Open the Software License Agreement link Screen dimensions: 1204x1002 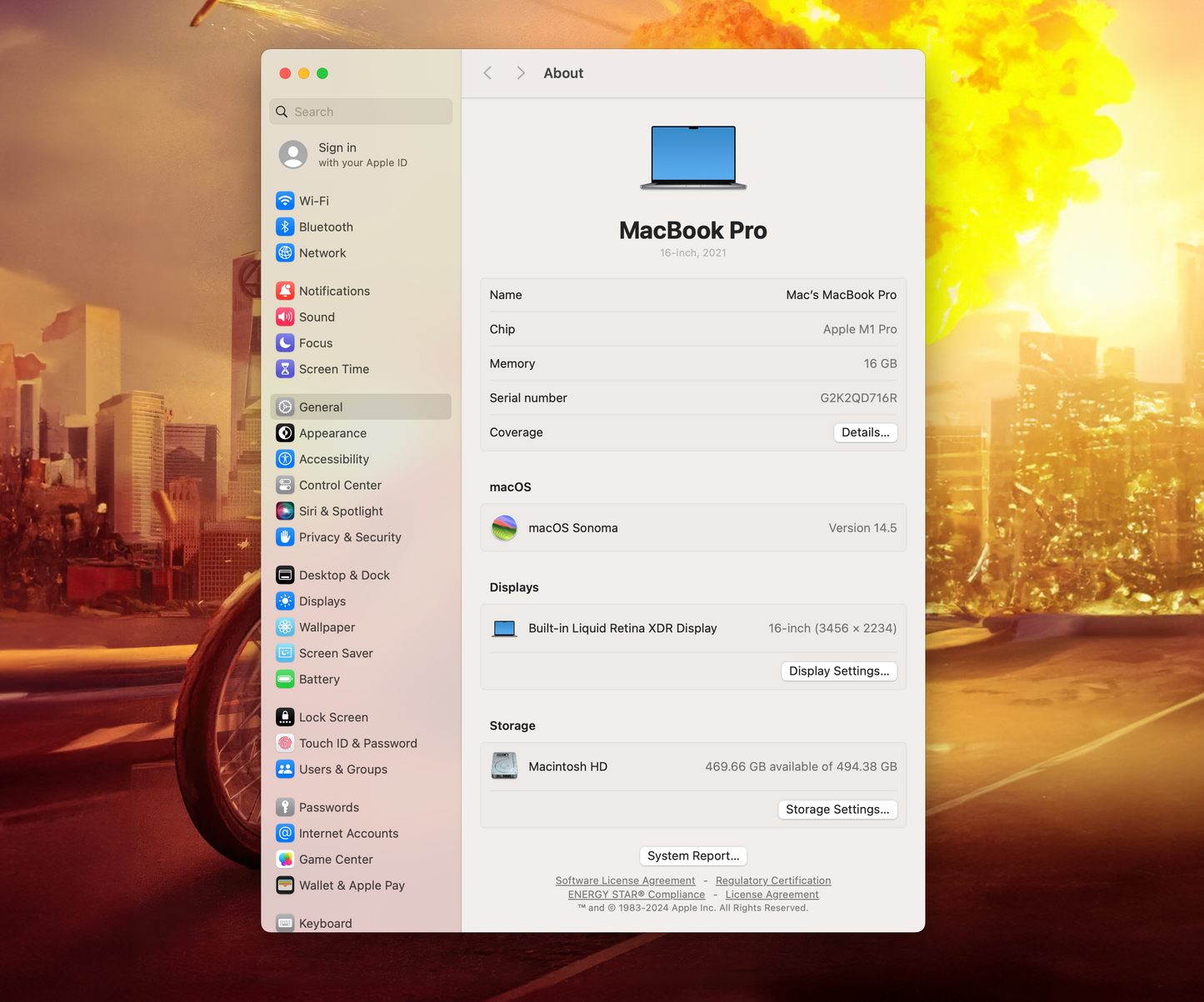[x=625, y=880]
